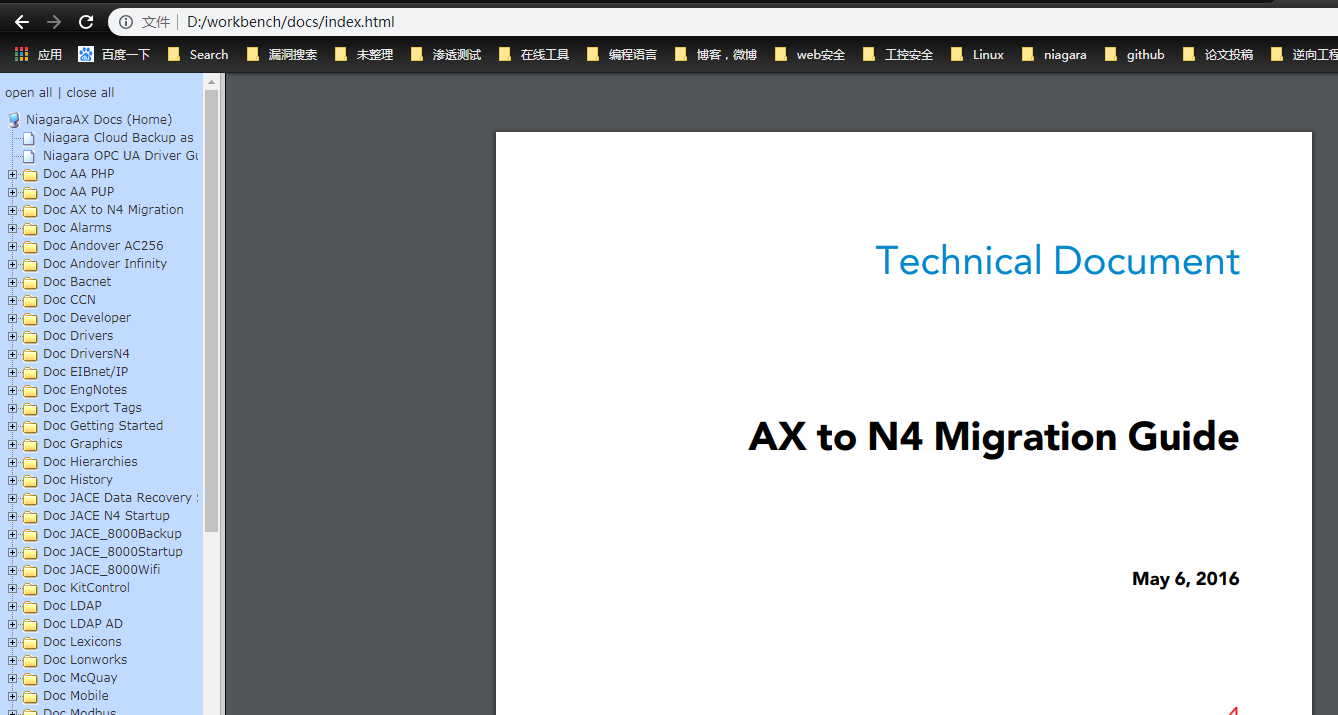Viewport: 1338px width, 715px height.
Task: Expand the Doc AA PUP tree node
Action: 12,192
